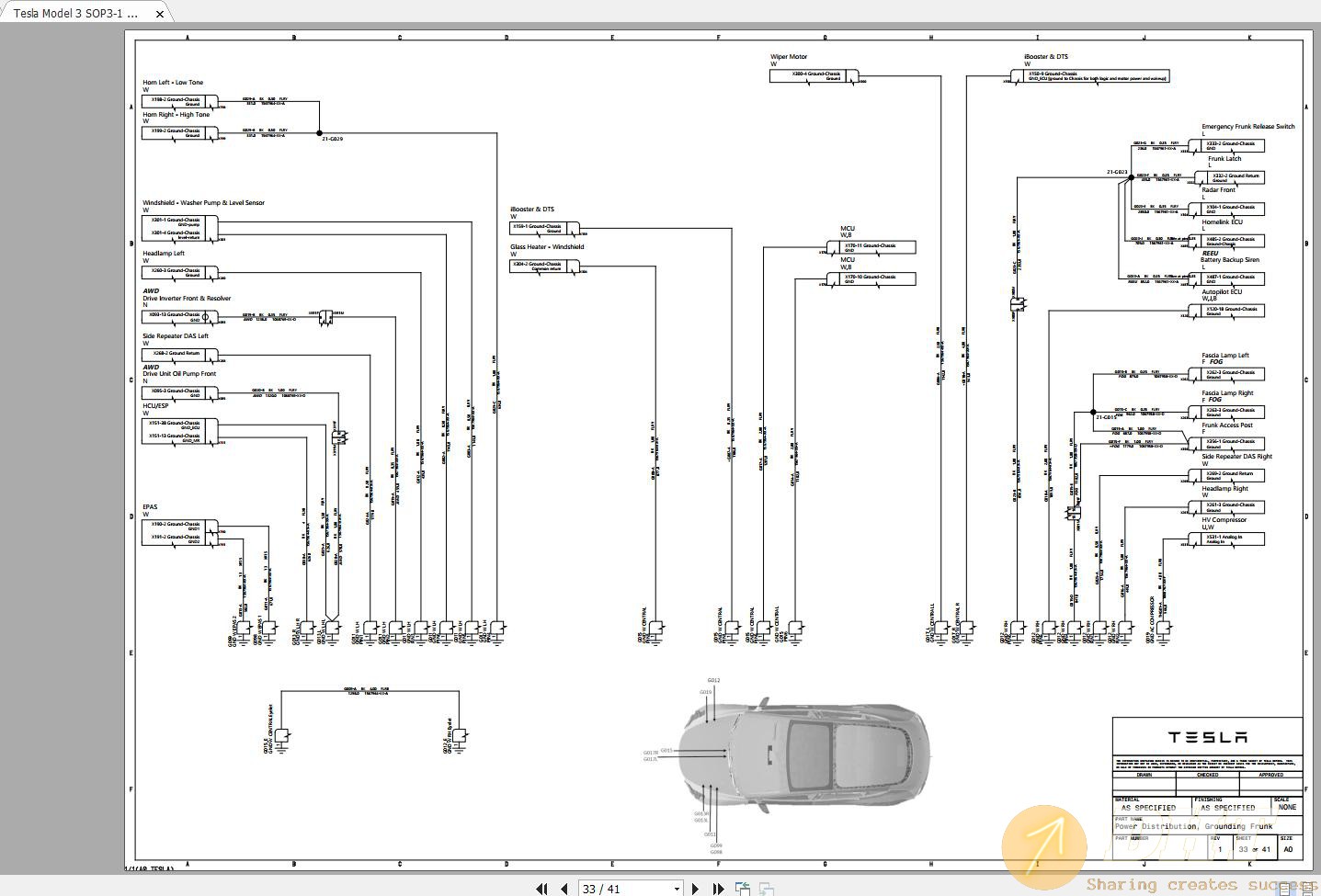
Task: Click 'NONE' scale value in title block
Action: click(x=1287, y=807)
